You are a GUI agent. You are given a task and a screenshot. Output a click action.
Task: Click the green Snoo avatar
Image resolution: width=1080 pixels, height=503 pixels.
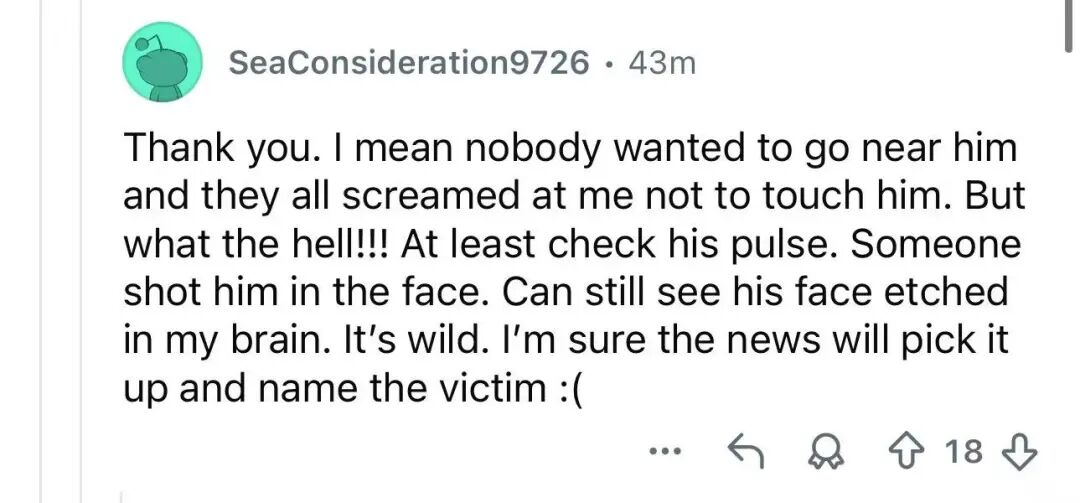point(161,64)
